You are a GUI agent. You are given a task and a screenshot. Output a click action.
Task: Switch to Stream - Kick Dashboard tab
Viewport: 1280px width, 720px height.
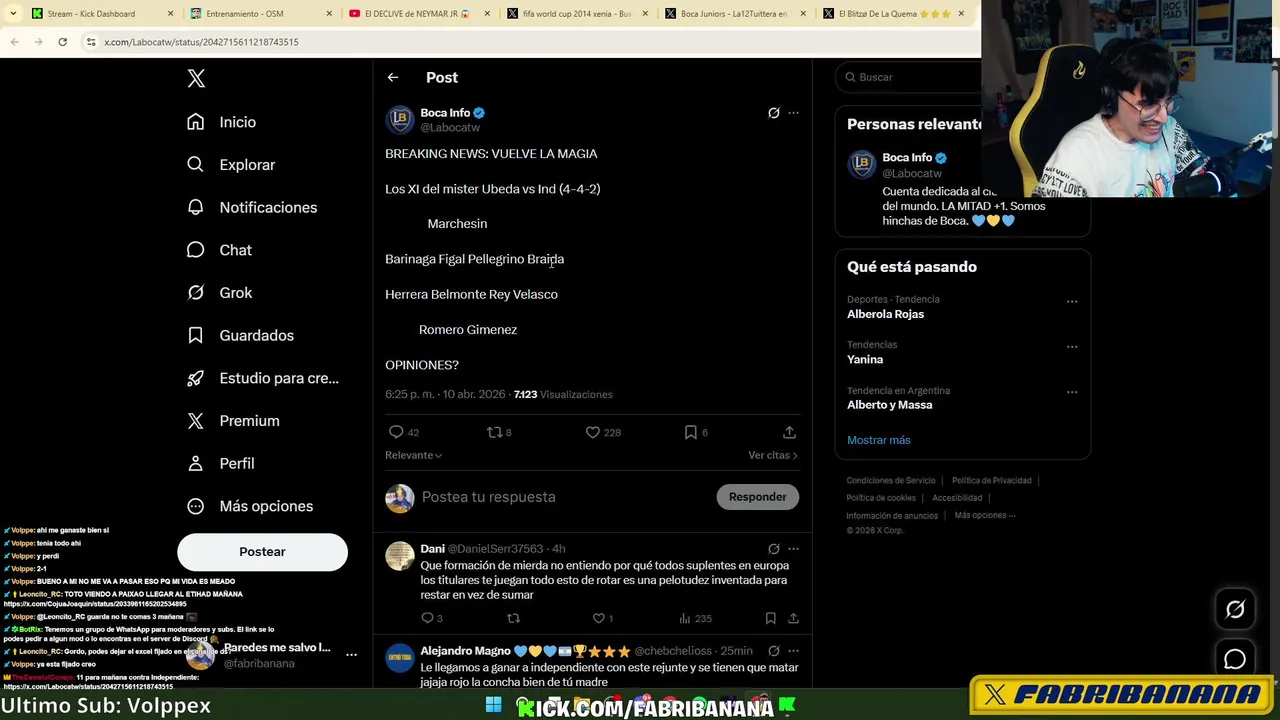point(102,14)
